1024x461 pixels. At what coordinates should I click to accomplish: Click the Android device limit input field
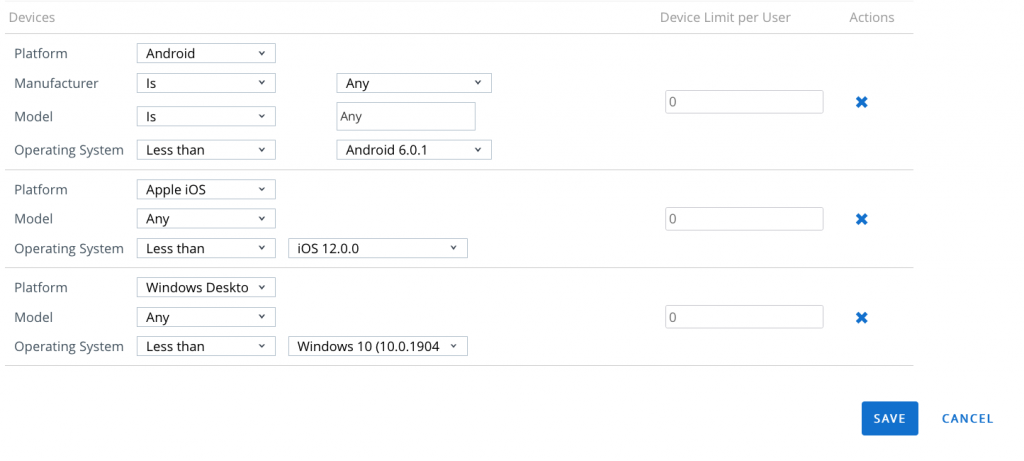click(743, 102)
